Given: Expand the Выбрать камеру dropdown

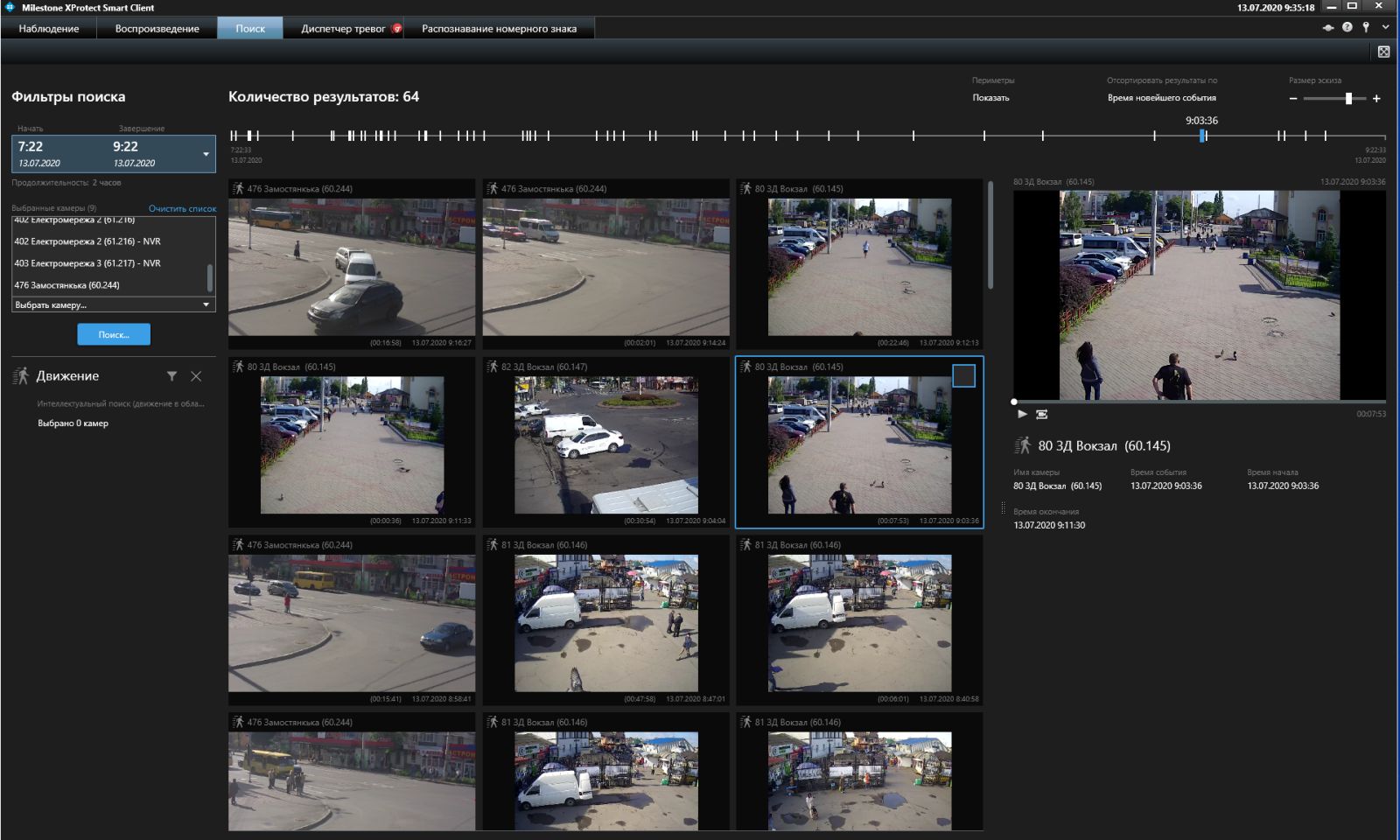Looking at the screenshot, I should [206, 305].
